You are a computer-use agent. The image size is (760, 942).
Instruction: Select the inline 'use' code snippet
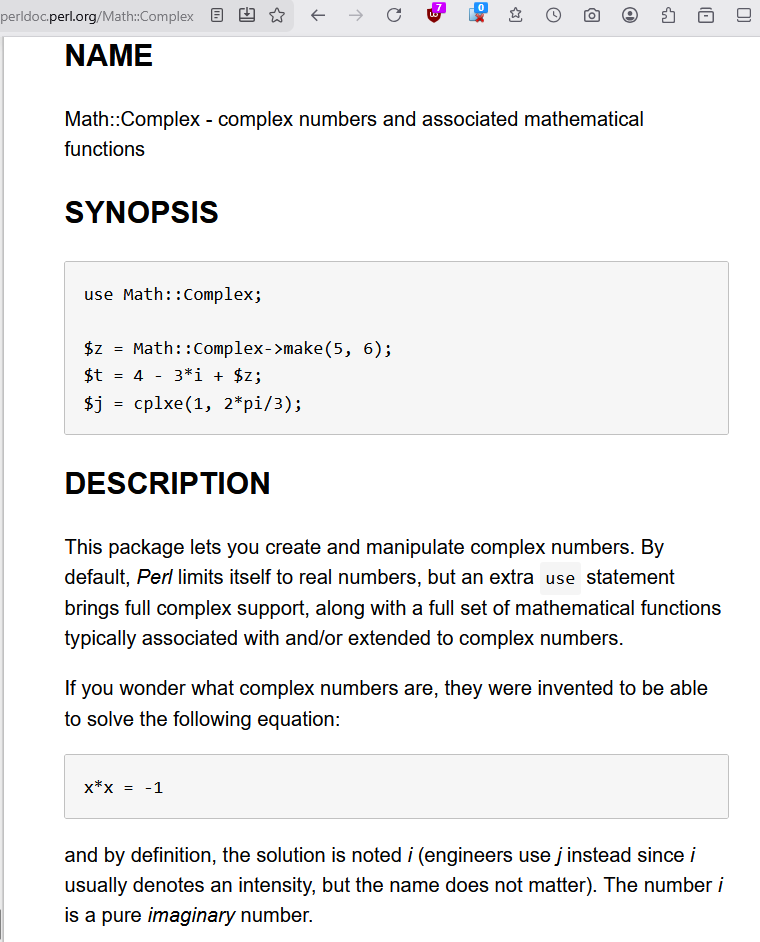click(x=560, y=578)
